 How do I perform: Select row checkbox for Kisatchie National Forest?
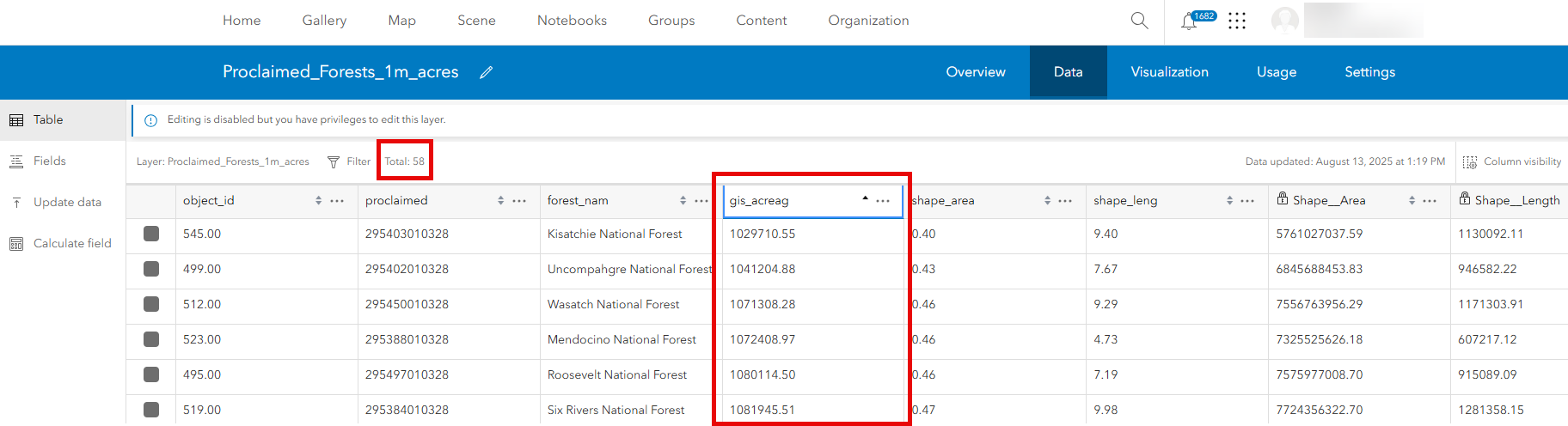151,234
